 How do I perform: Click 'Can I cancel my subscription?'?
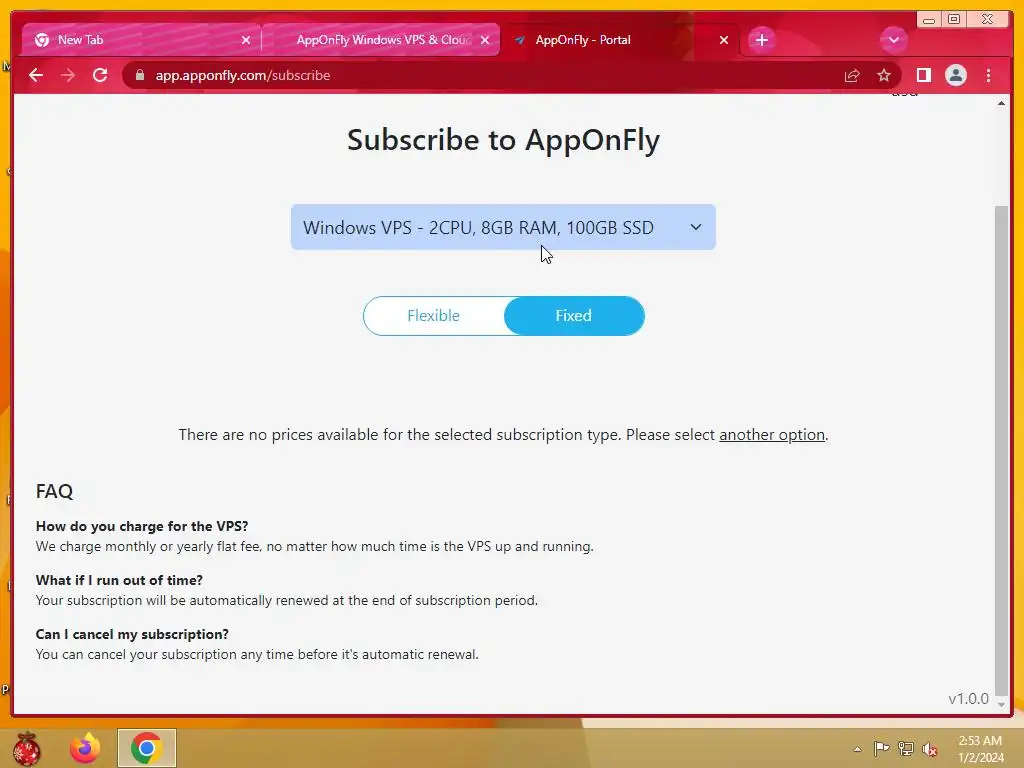[x=132, y=634]
